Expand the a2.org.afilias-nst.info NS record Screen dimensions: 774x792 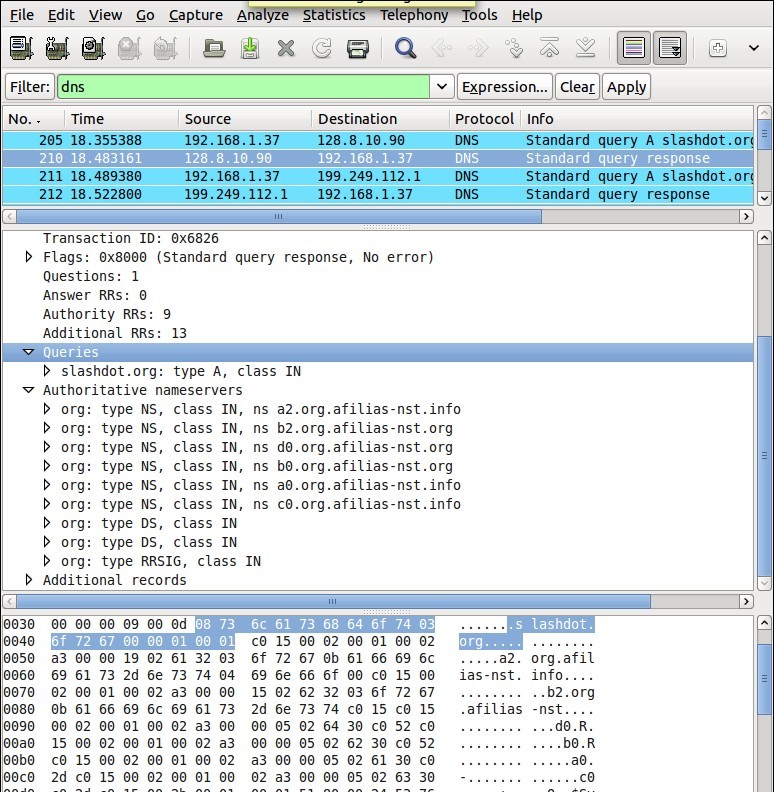click(x=47, y=409)
